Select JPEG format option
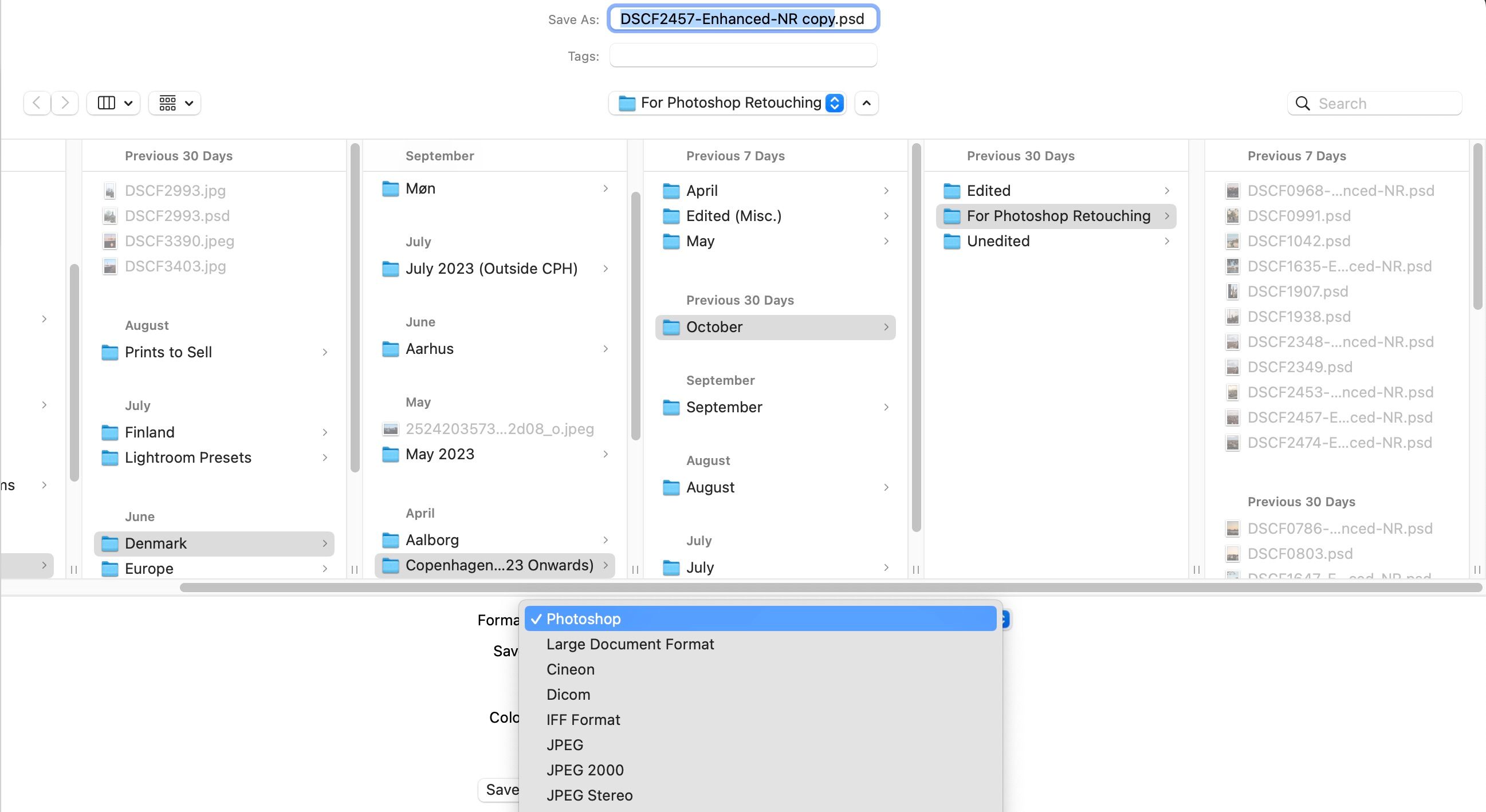The width and height of the screenshot is (1486, 812). (564, 744)
